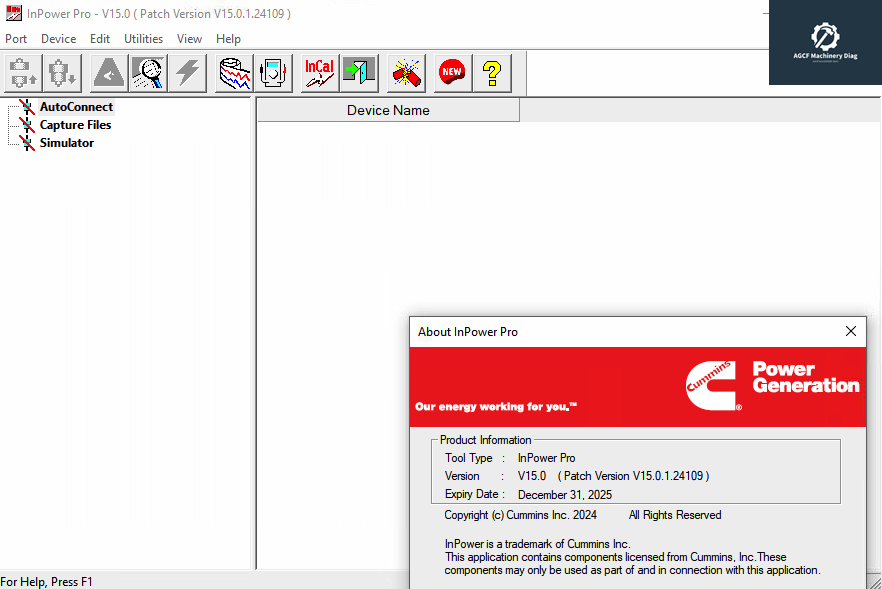
Task: Select Capture Files in the tree
Action: pos(75,125)
